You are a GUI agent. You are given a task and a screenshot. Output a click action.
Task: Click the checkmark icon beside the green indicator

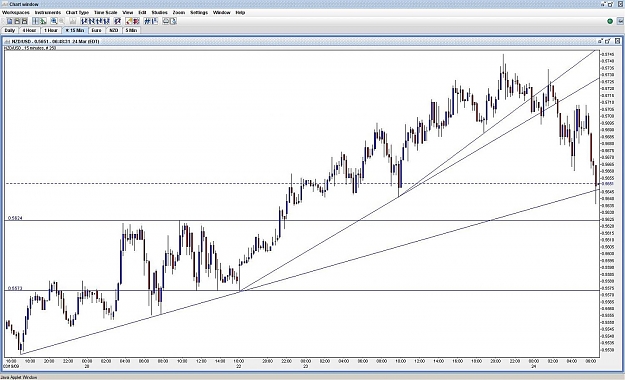coord(620,21)
